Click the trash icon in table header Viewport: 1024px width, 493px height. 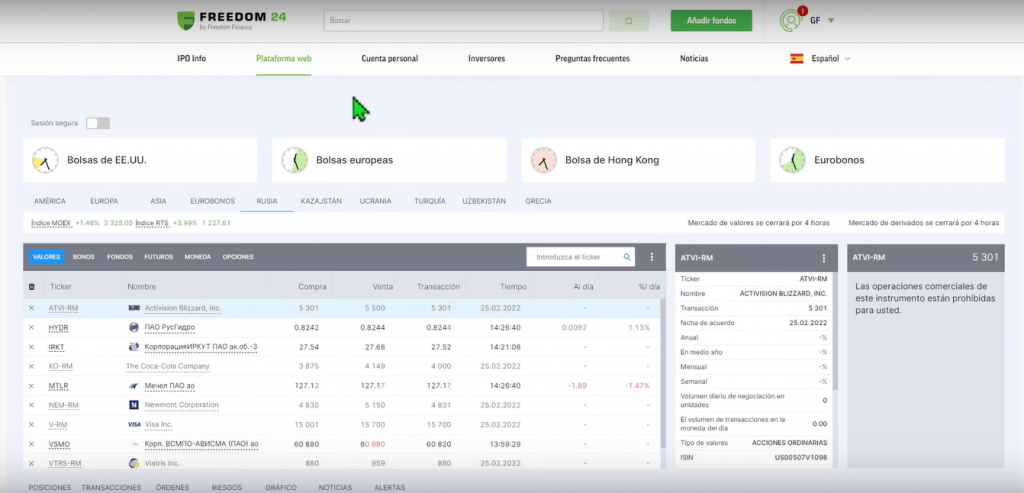[32, 286]
